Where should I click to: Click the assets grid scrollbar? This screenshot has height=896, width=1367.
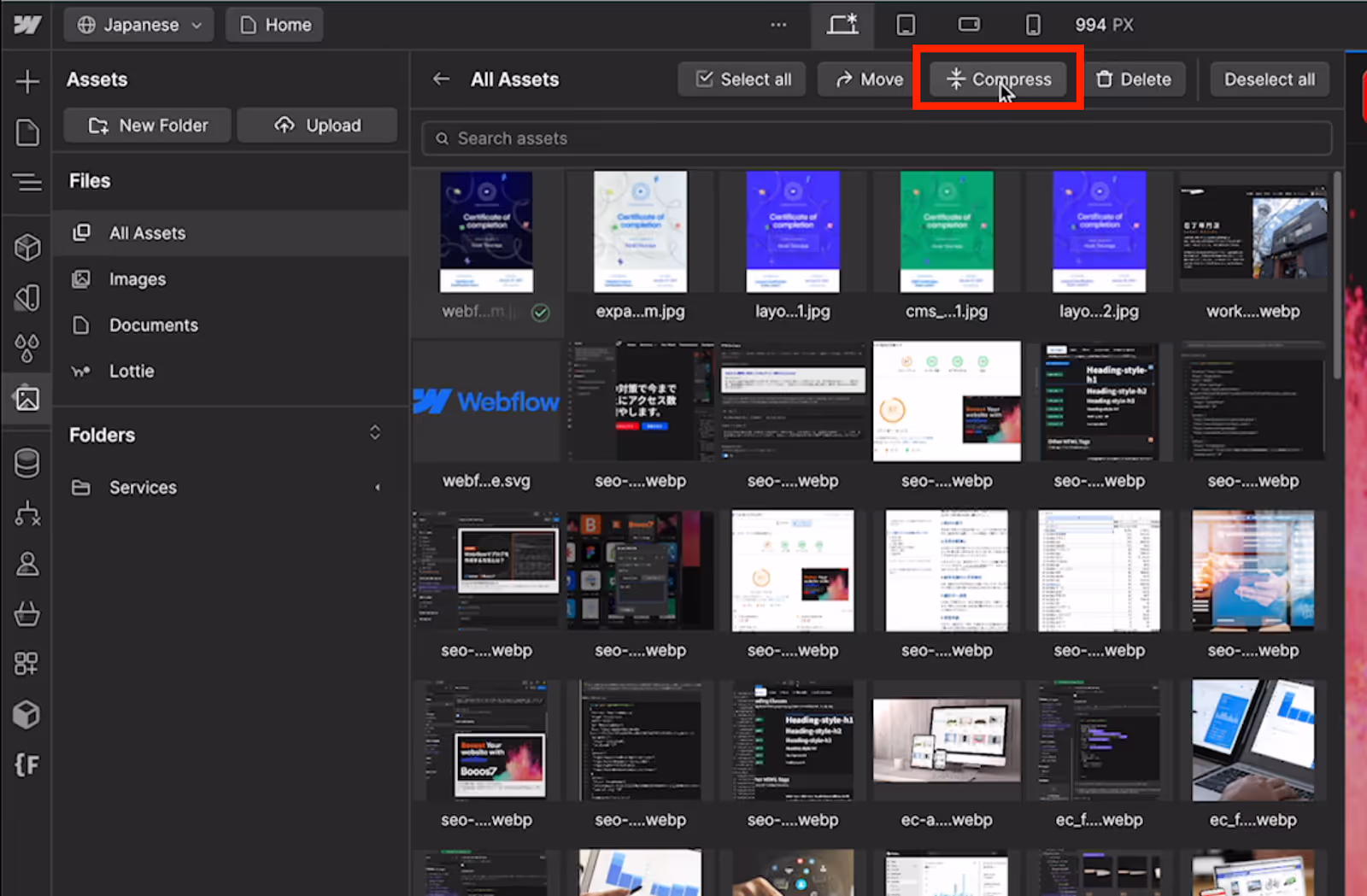click(x=1337, y=275)
